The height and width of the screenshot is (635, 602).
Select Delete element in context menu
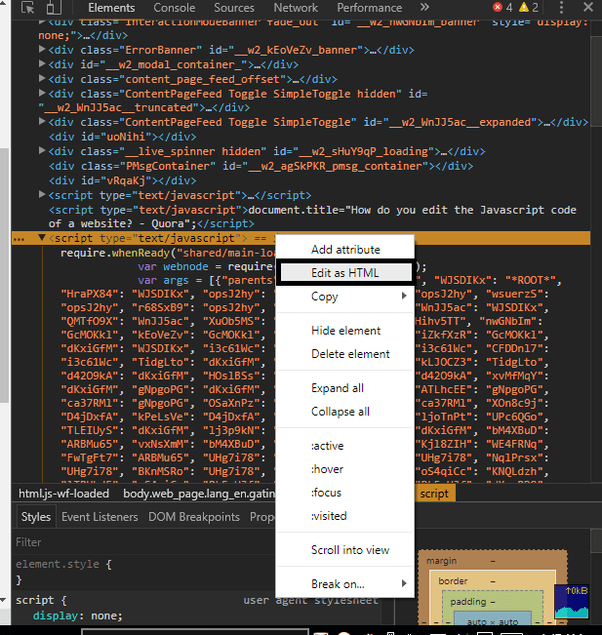(x=345, y=354)
